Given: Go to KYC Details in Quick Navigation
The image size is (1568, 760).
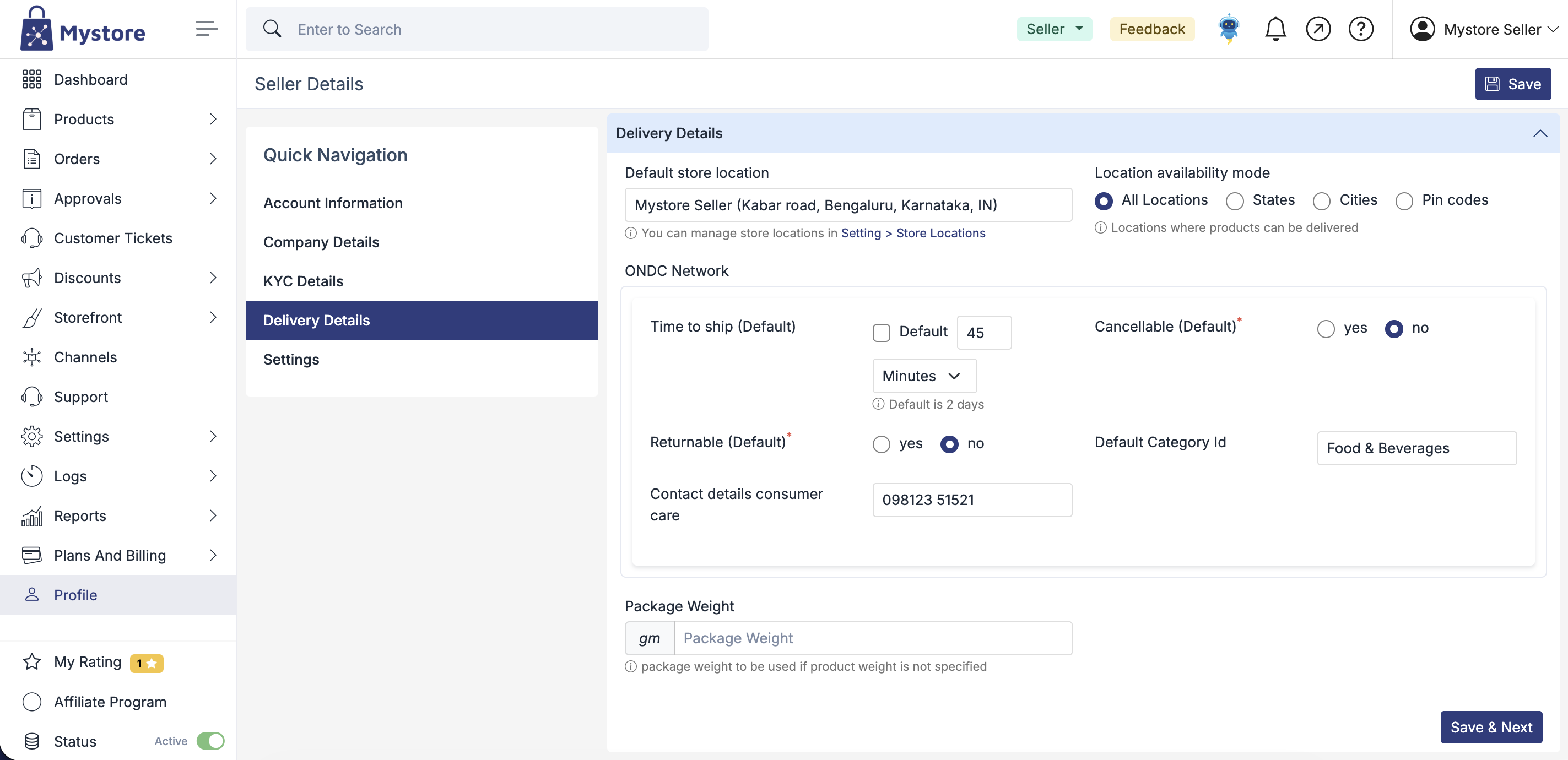Looking at the screenshot, I should [x=303, y=281].
